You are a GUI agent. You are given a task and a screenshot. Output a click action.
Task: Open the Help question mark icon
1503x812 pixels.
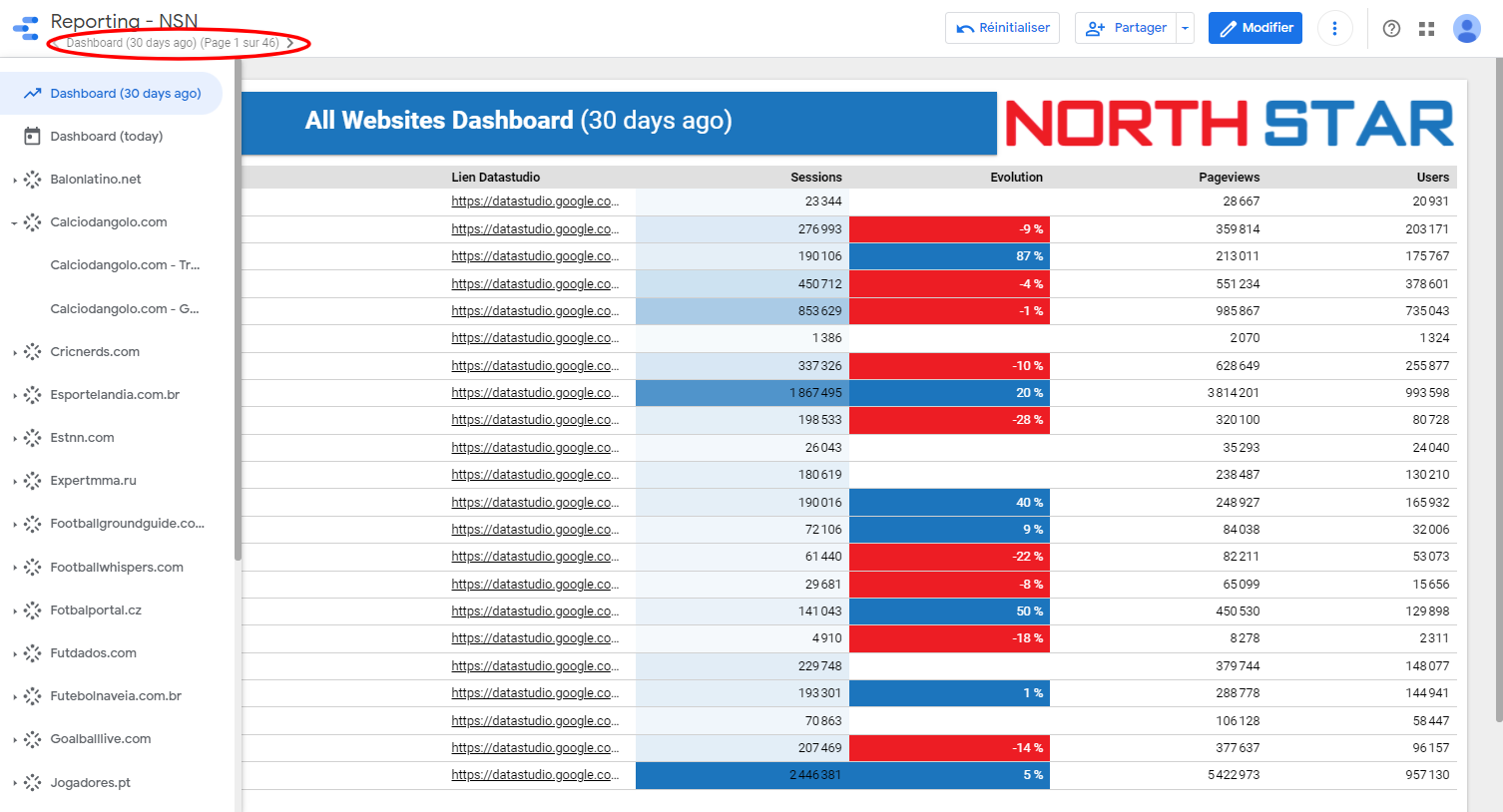point(1391,29)
